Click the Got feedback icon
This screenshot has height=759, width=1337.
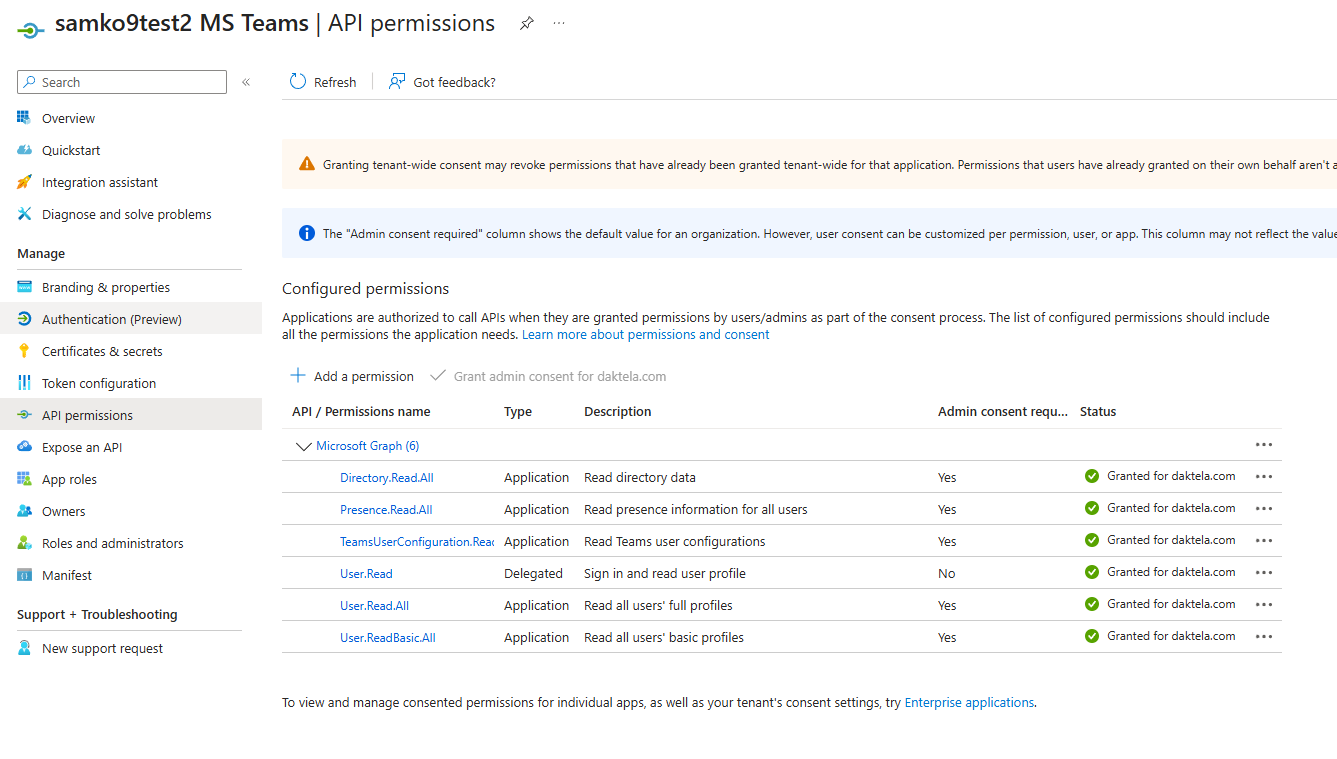397,82
